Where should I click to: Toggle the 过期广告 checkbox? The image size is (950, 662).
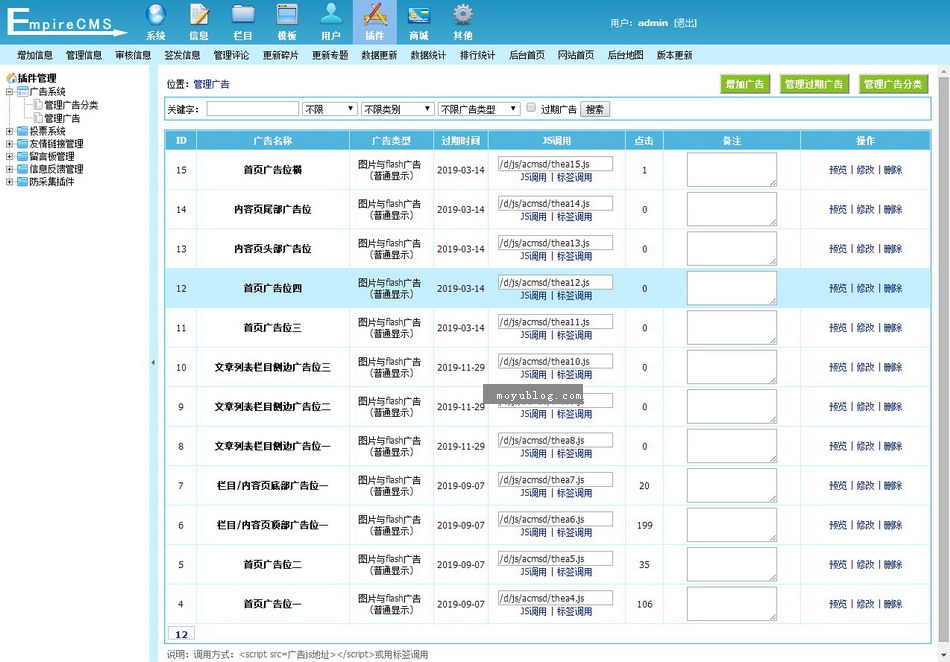tap(531, 108)
